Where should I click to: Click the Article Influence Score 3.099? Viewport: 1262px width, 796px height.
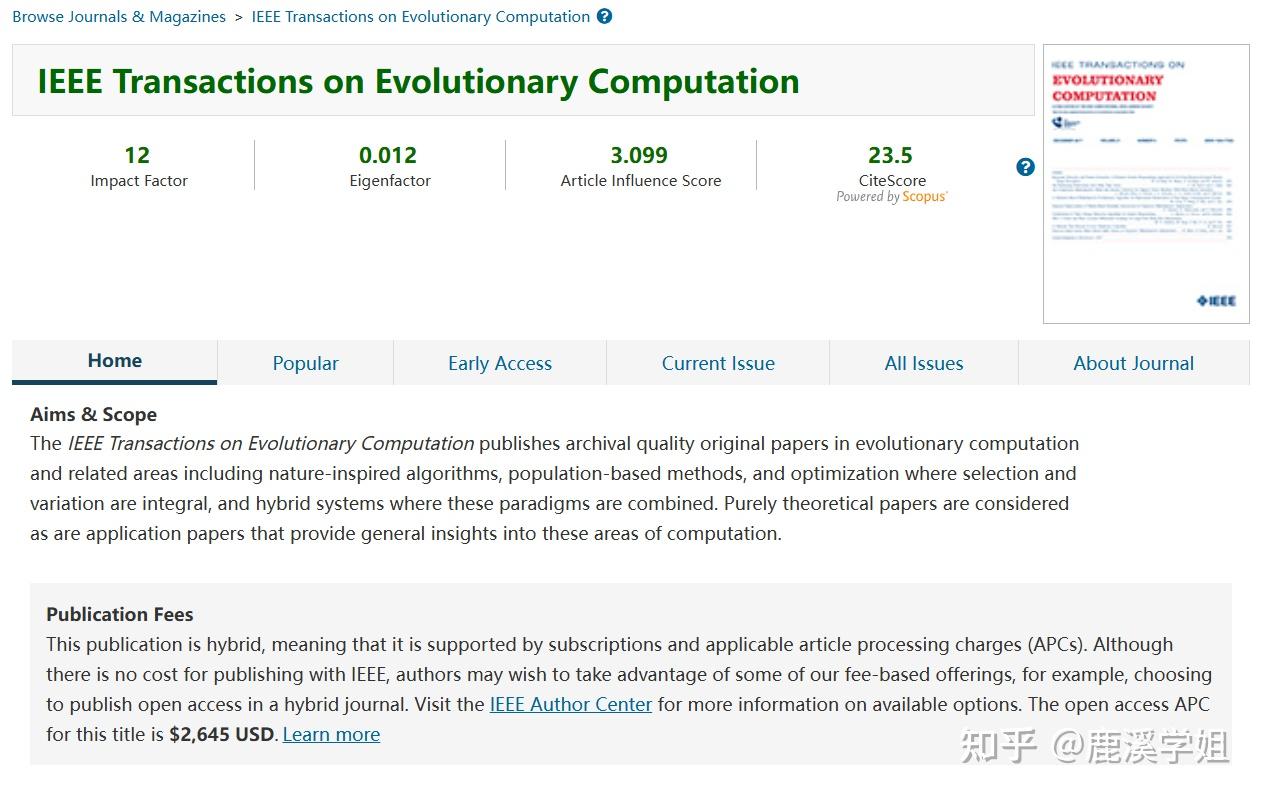(x=639, y=155)
